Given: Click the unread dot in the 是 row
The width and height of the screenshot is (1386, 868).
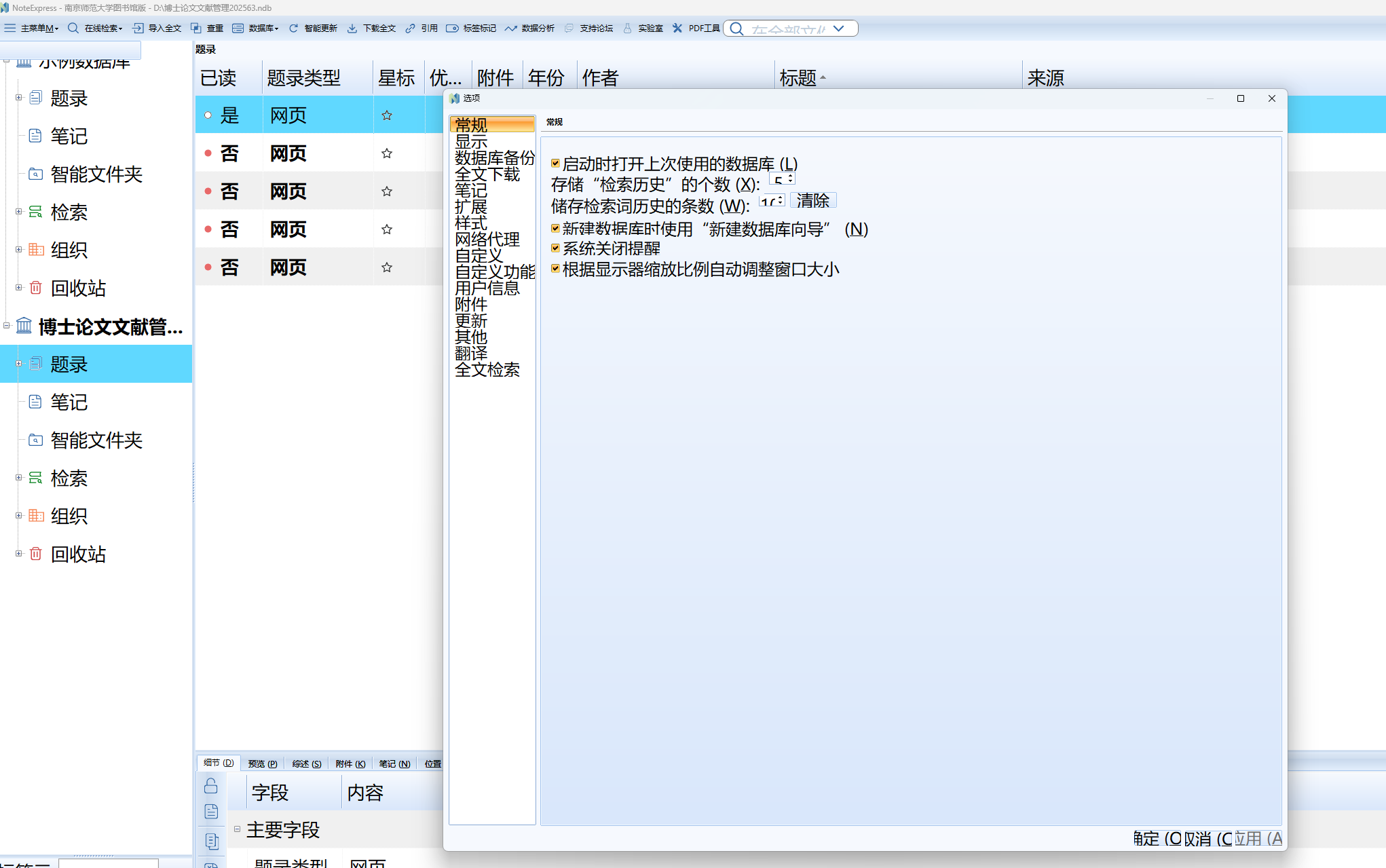Looking at the screenshot, I should click(208, 115).
